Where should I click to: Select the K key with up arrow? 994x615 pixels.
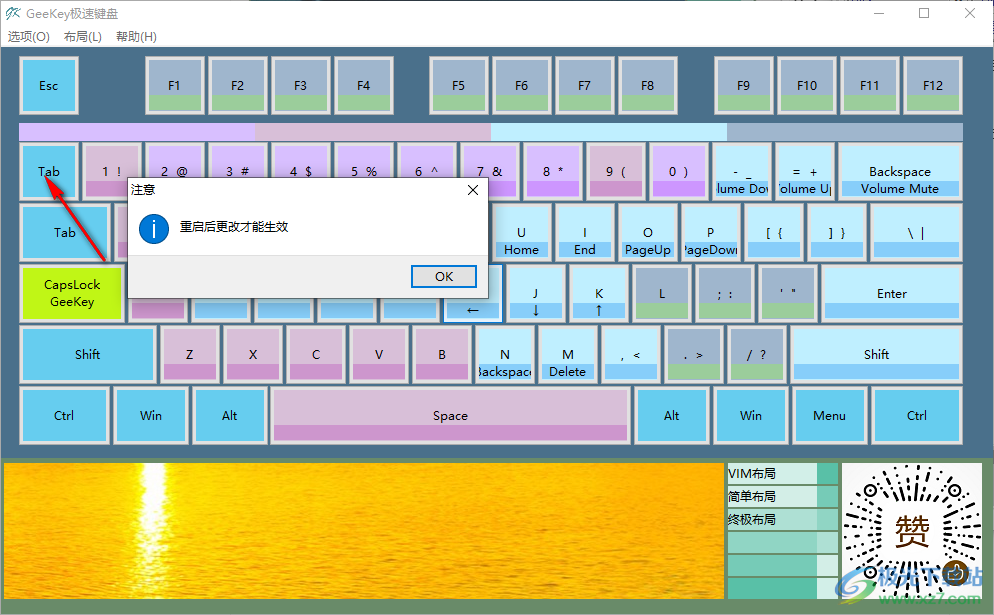coord(598,293)
